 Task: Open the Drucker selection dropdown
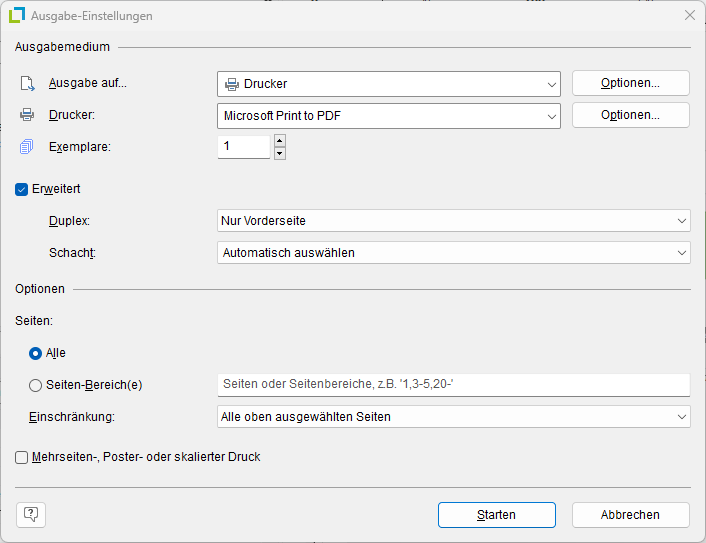click(388, 115)
